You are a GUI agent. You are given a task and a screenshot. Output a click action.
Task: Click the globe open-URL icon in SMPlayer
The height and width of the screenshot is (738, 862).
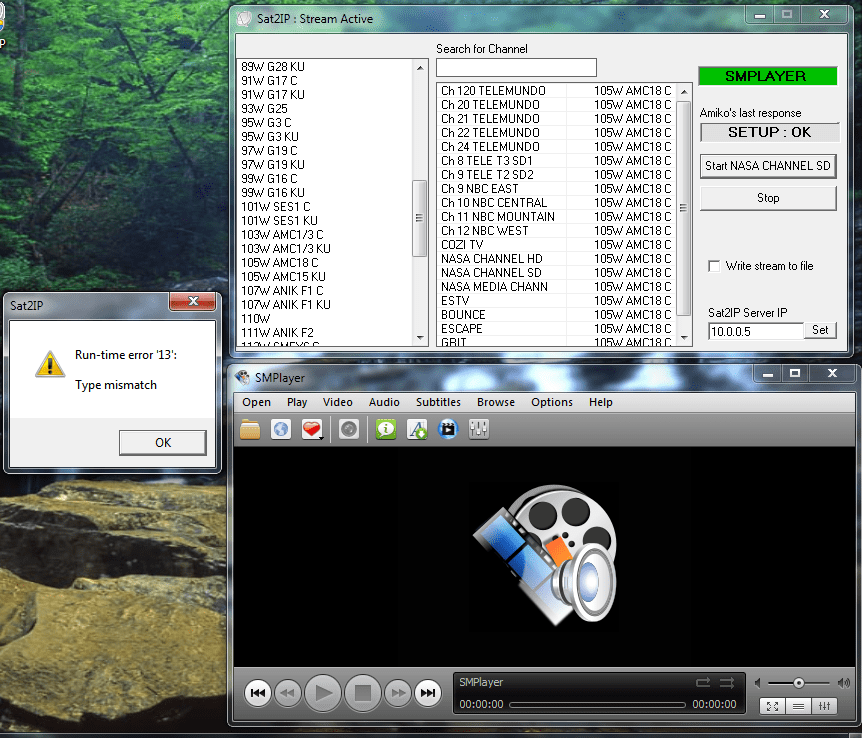pyautogui.click(x=281, y=429)
